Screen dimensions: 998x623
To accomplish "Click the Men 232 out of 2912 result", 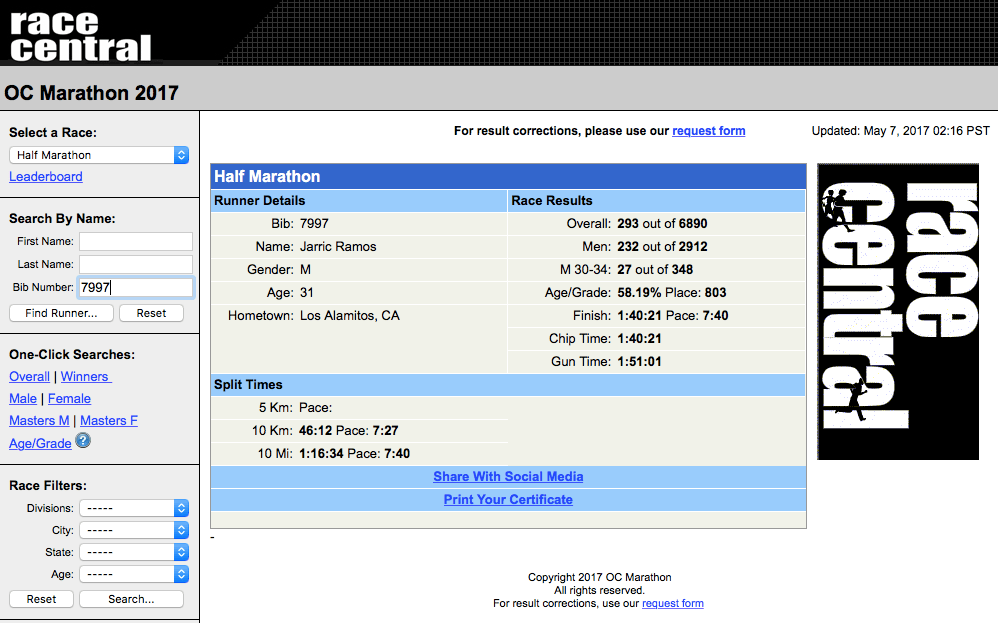I will [x=662, y=247].
